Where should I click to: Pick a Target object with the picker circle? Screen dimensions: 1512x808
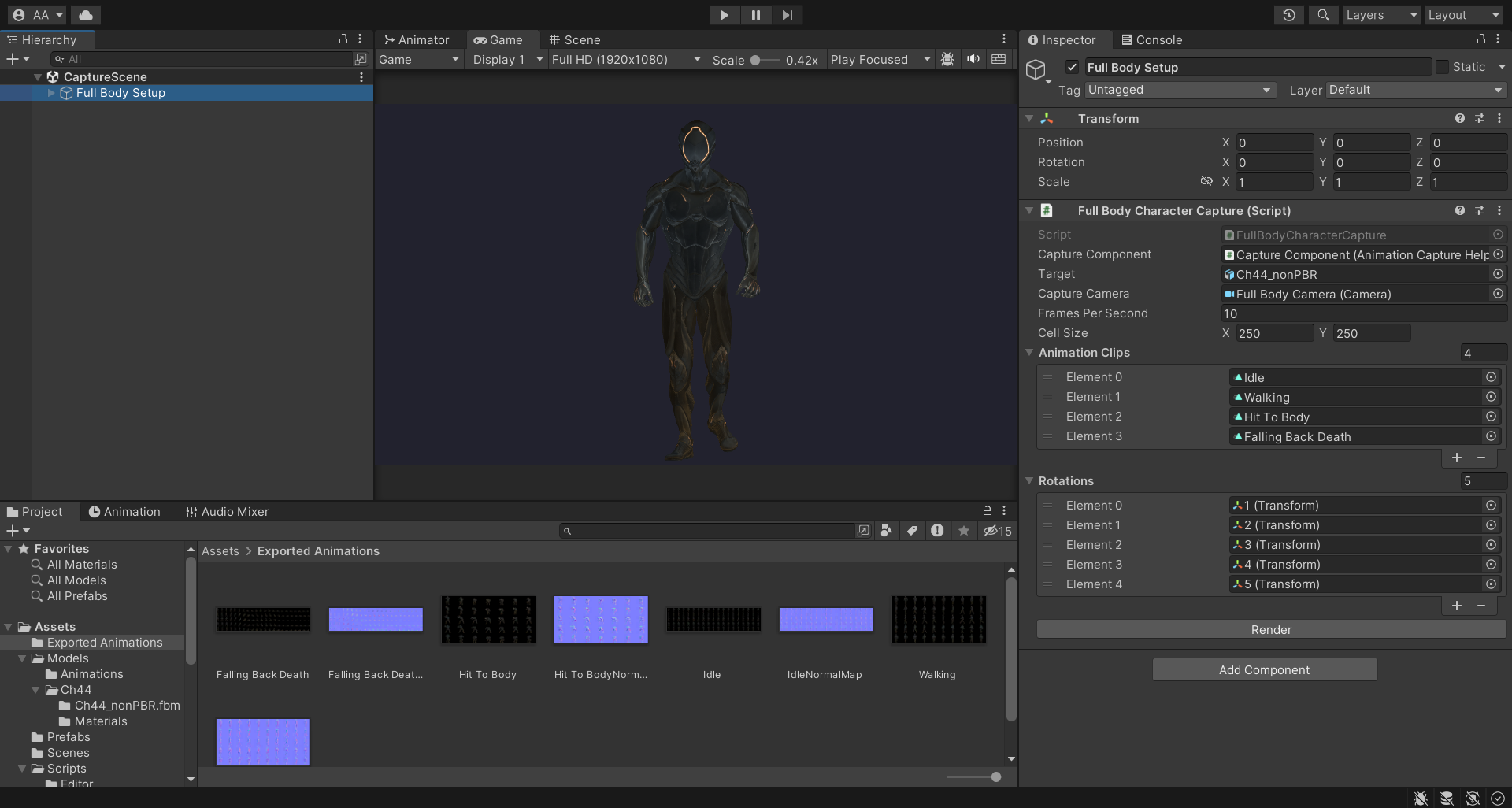click(1498, 274)
